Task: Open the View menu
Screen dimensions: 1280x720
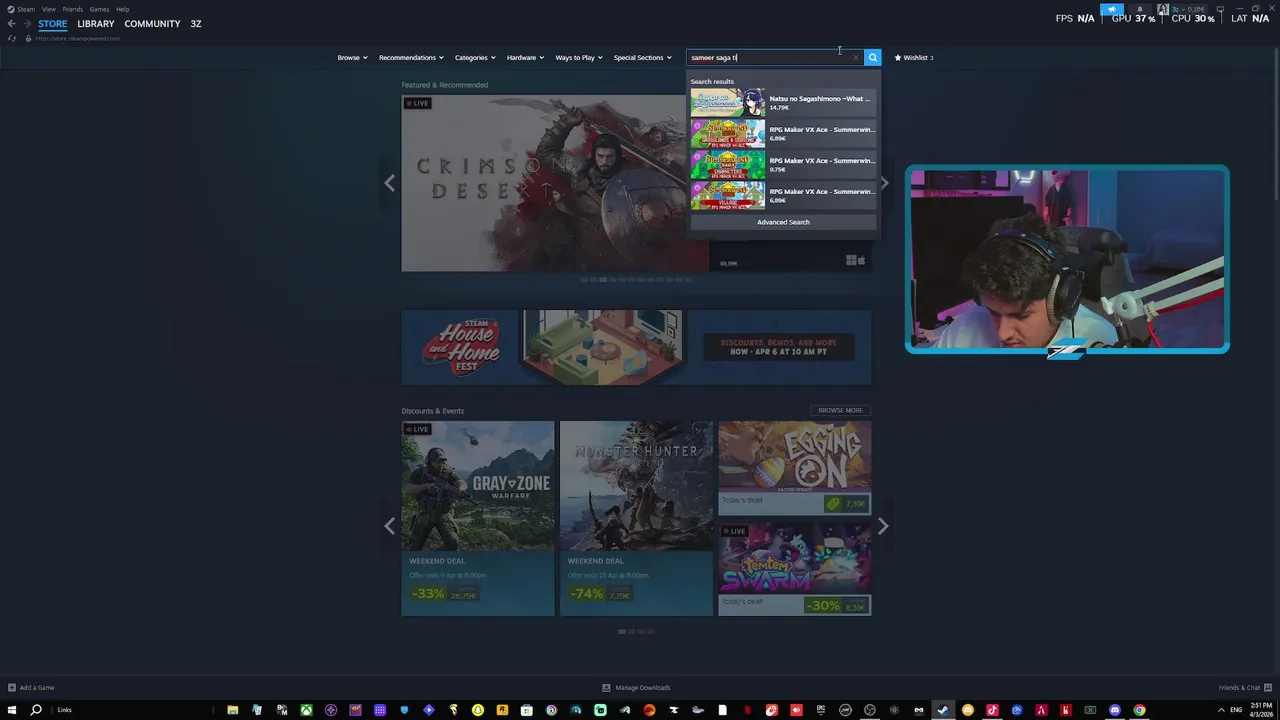Action: [48, 9]
